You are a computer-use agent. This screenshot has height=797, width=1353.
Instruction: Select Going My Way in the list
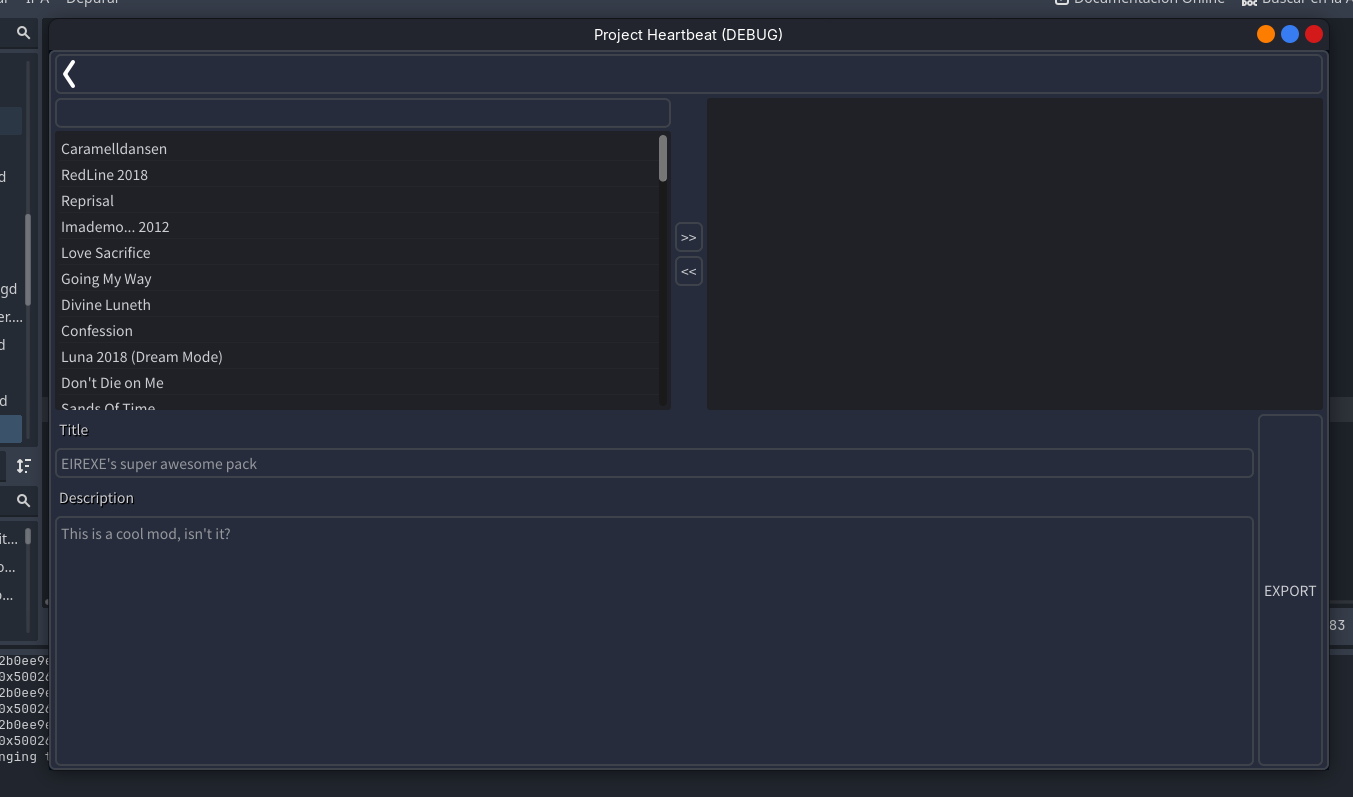(x=106, y=279)
